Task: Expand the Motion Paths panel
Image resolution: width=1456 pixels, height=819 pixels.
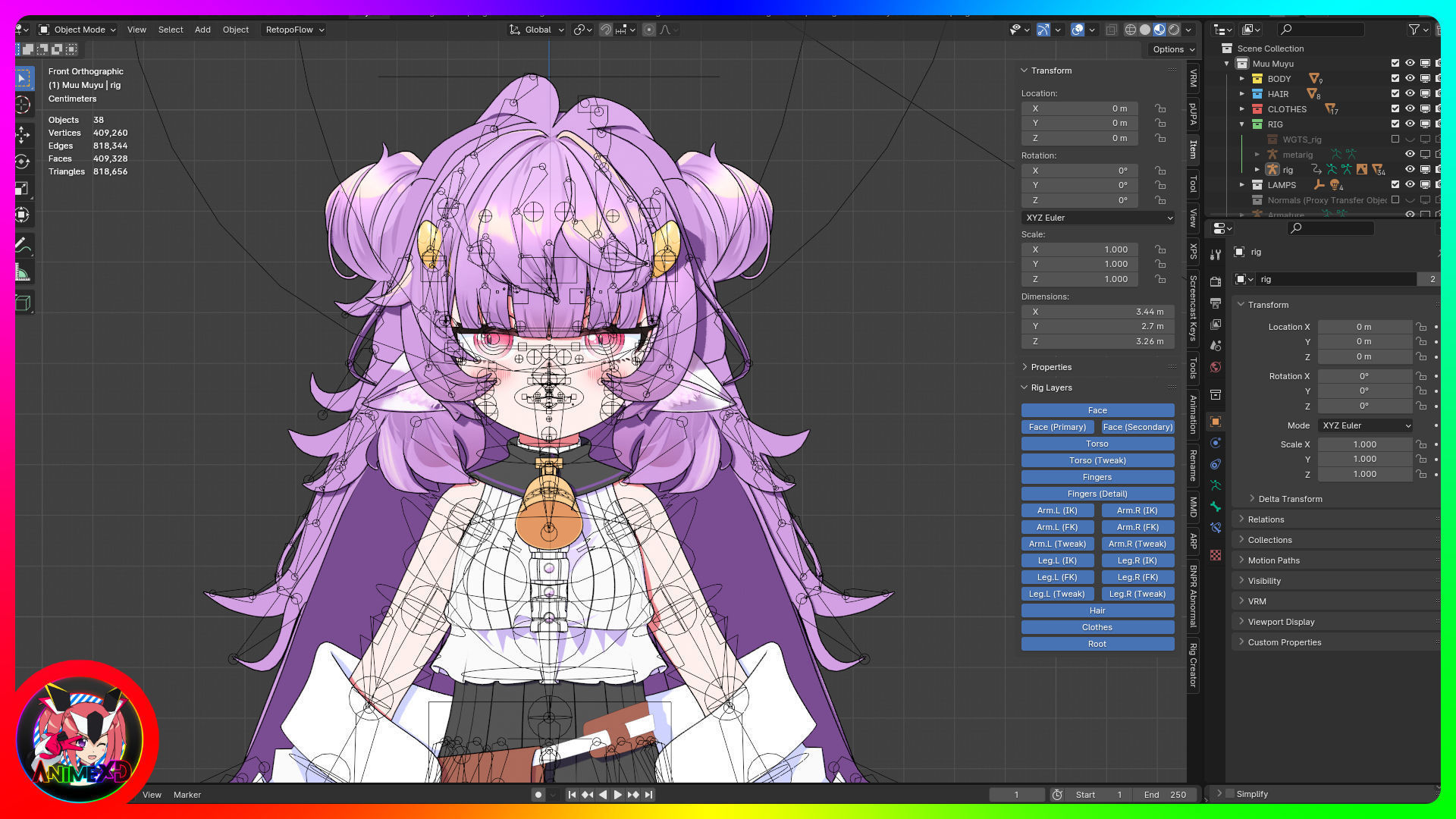Action: coord(1273,560)
